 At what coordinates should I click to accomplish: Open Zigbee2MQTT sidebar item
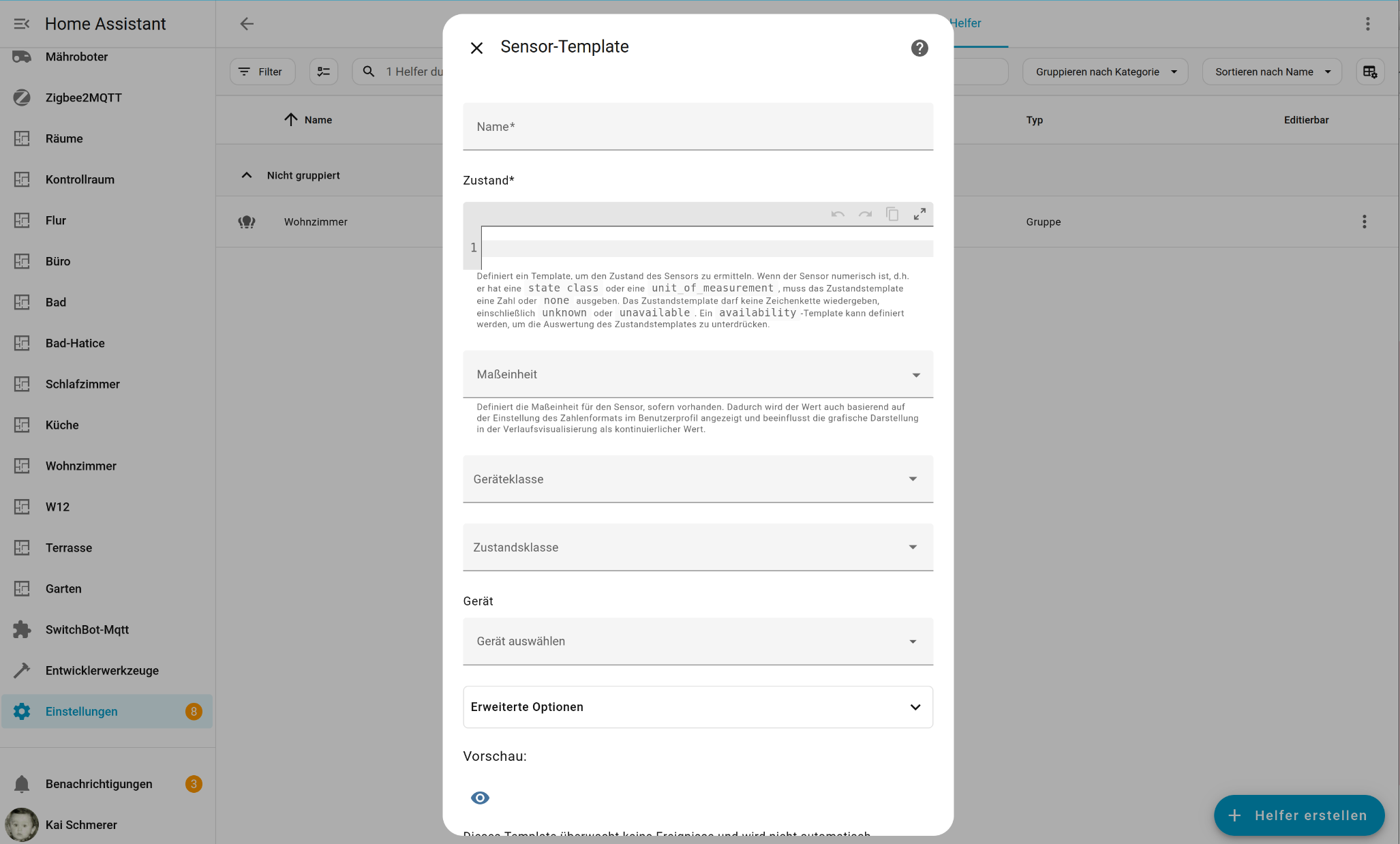[x=83, y=97]
